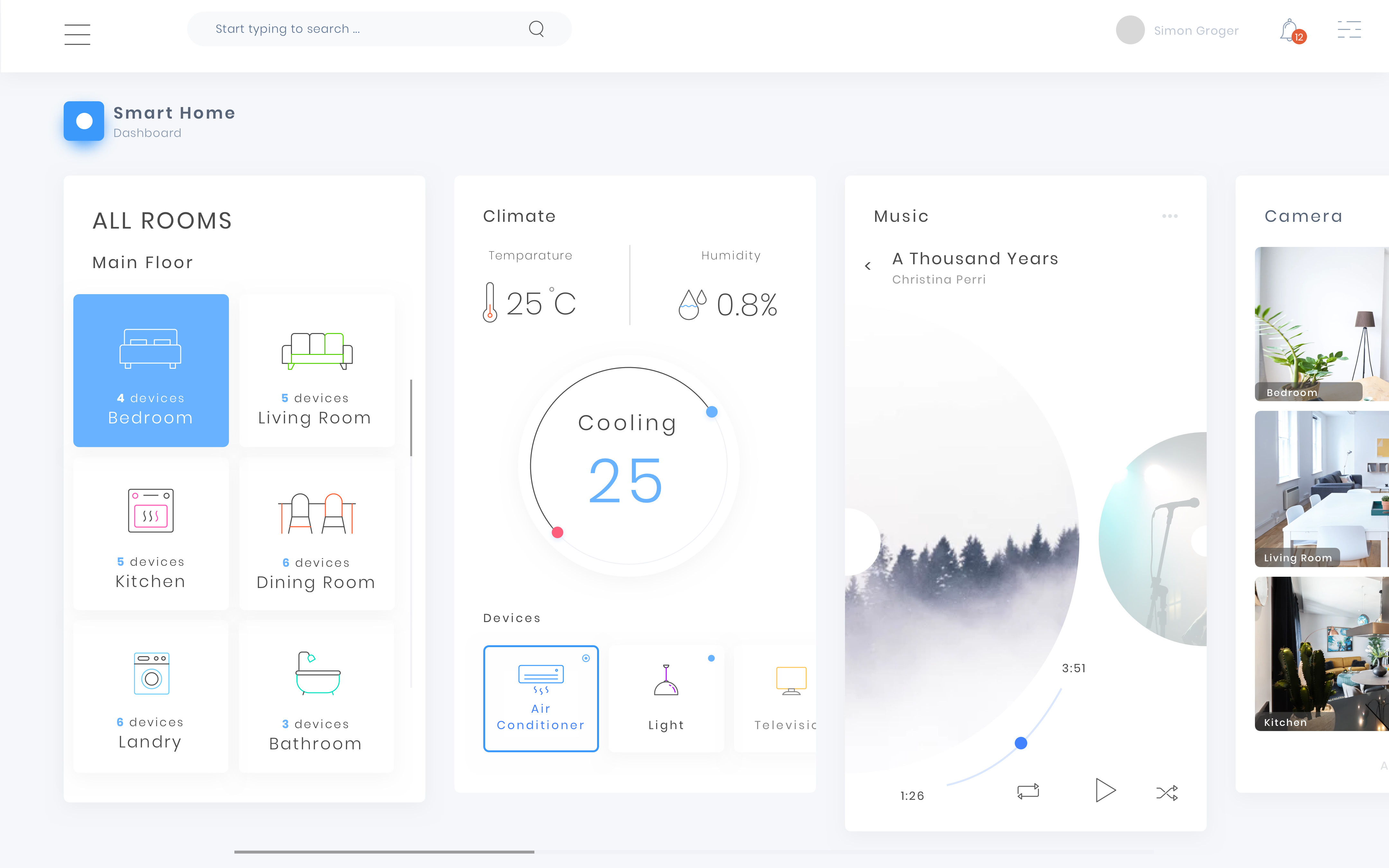Enable shuffle in the Music player

(x=1167, y=793)
